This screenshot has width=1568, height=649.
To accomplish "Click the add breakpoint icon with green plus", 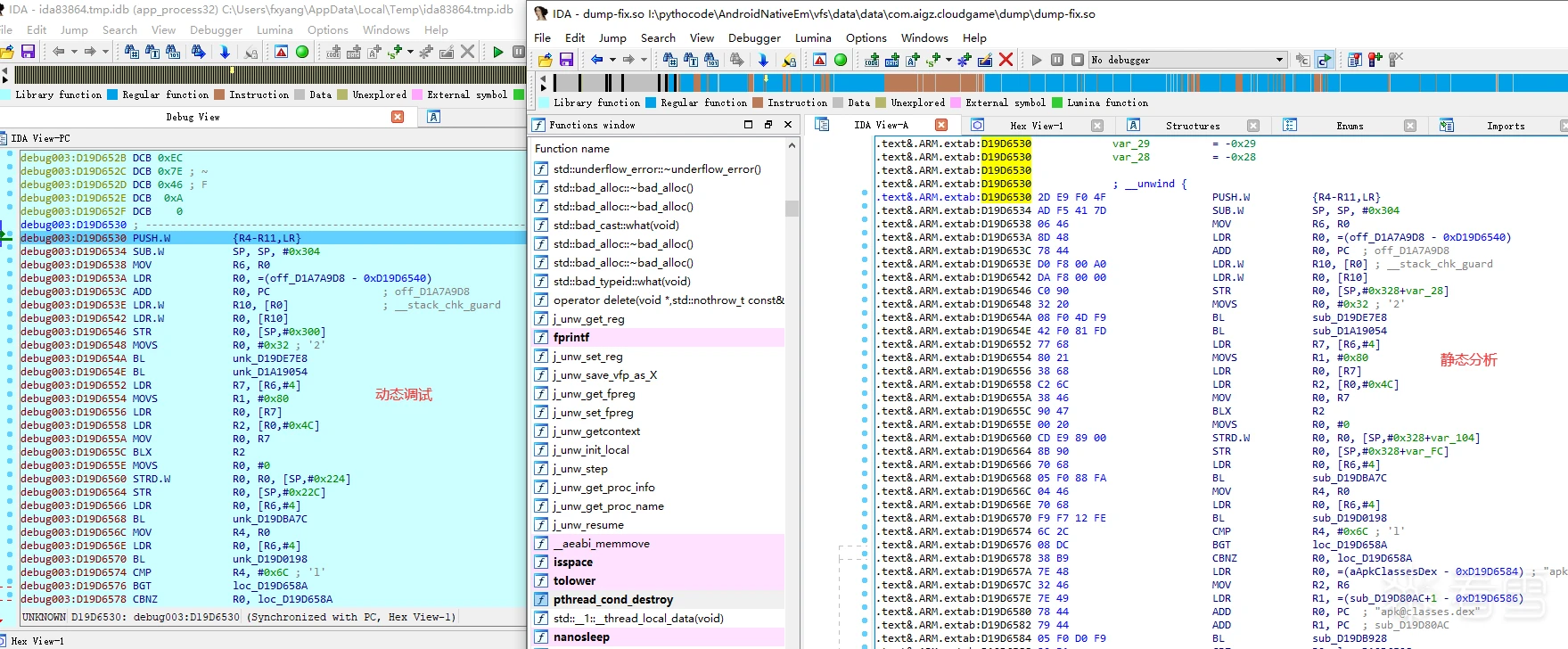I will pyautogui.click(x=1375, y=60).
